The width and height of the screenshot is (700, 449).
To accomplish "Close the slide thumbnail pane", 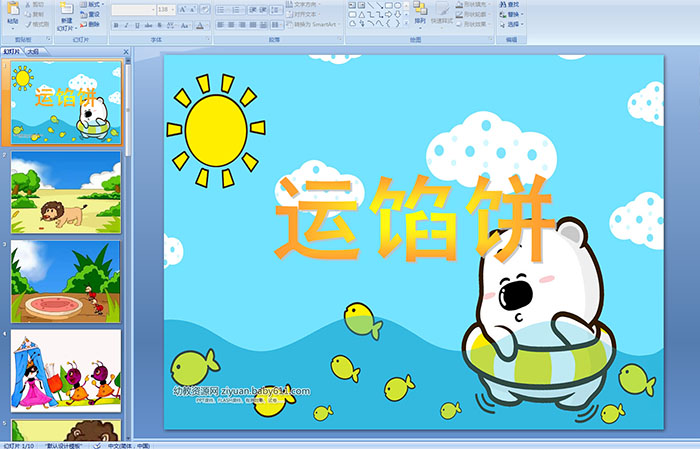I will [126, 52].
